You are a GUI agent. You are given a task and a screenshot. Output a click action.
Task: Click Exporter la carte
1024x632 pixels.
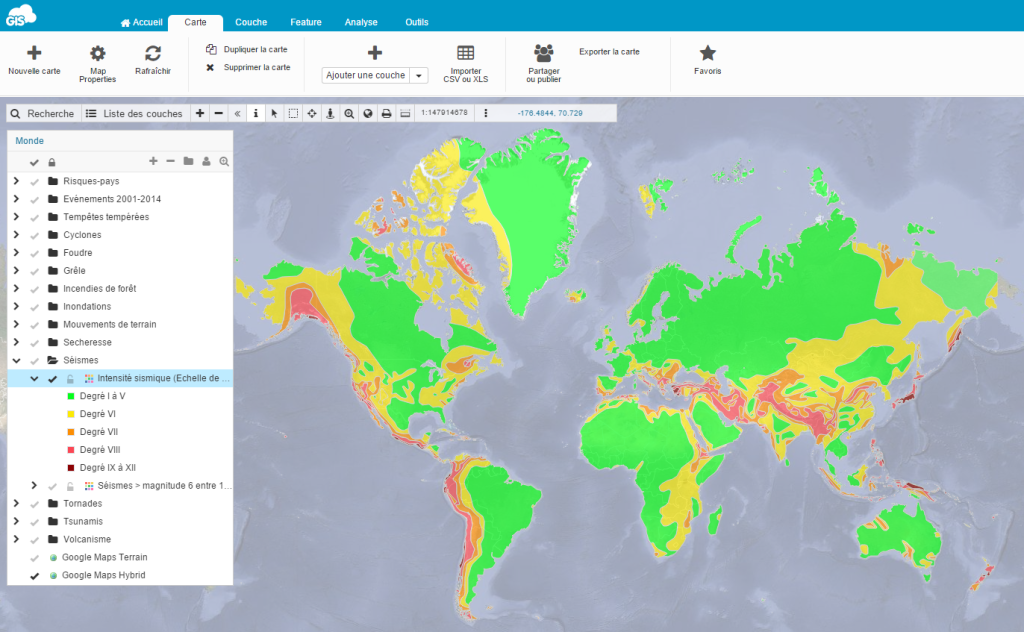(x=609, y=51)
